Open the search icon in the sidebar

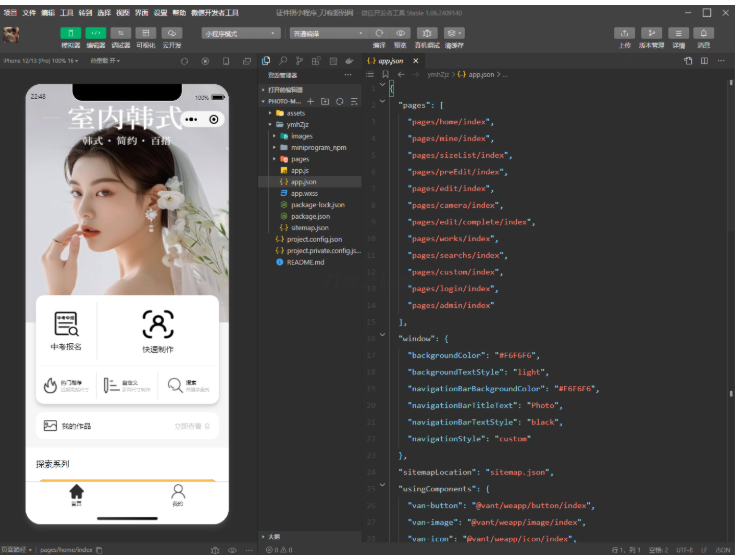click(284, 61)
